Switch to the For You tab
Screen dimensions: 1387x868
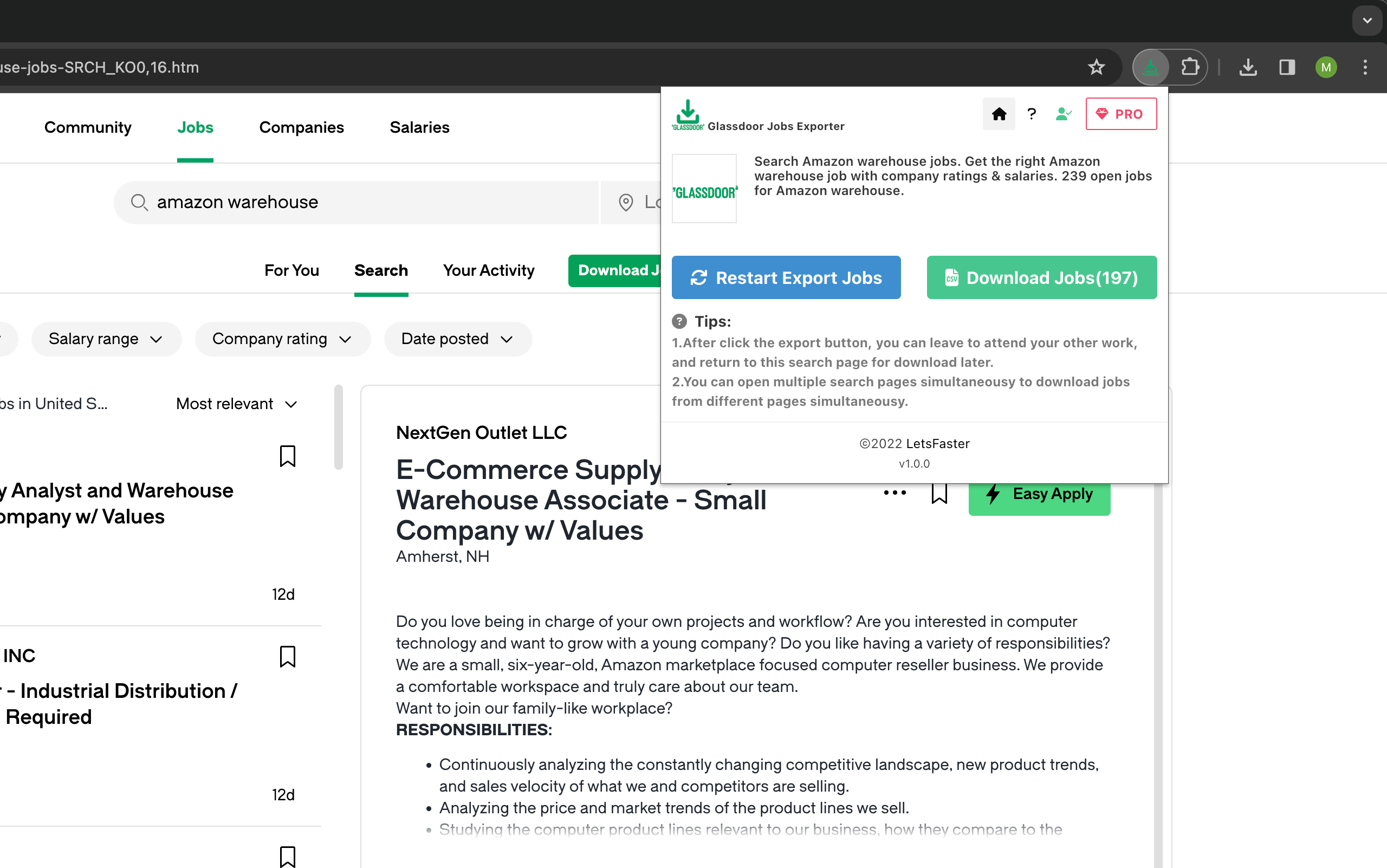point(291,270)
